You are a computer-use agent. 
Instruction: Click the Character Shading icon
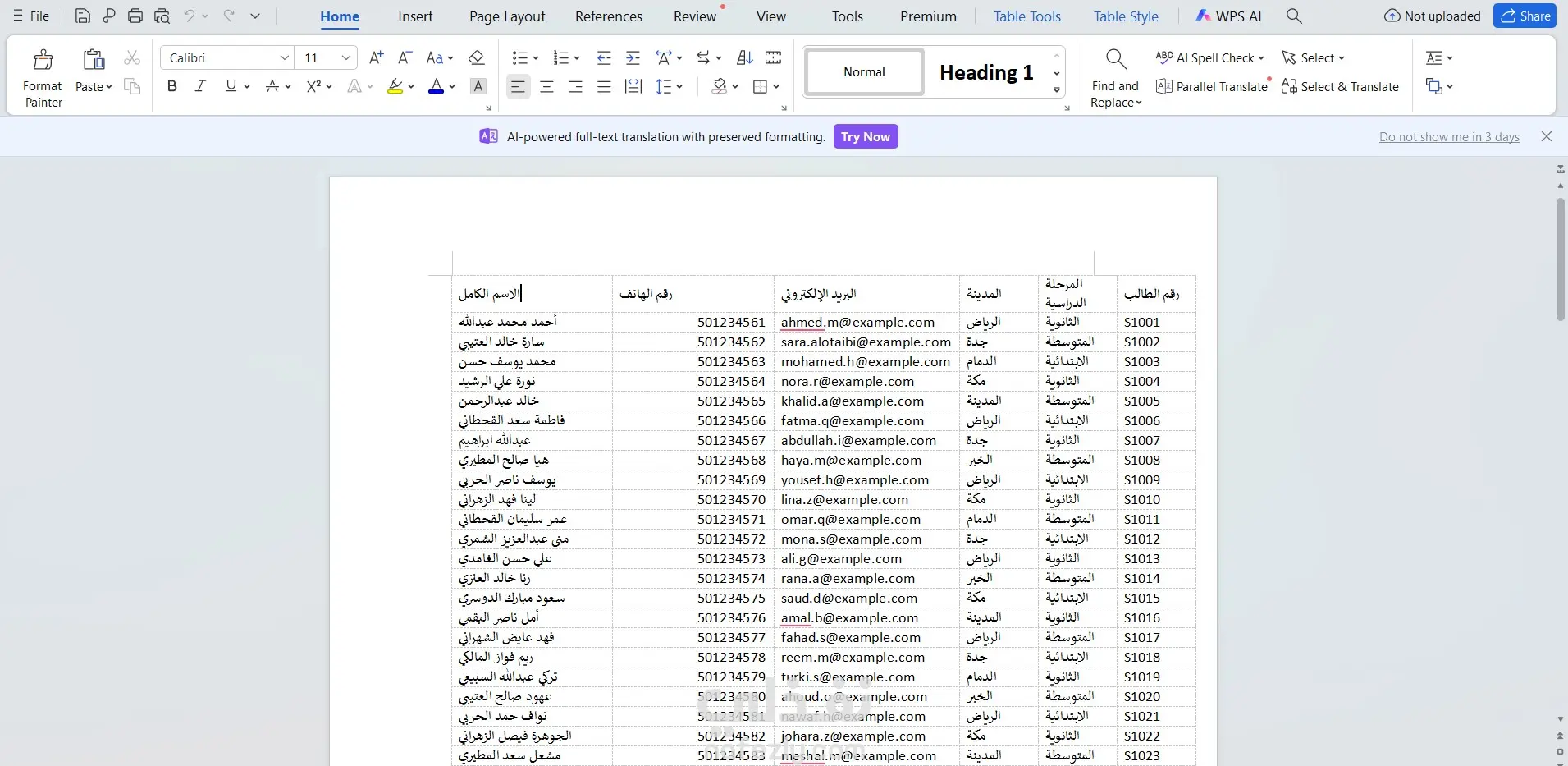(478, 86)
